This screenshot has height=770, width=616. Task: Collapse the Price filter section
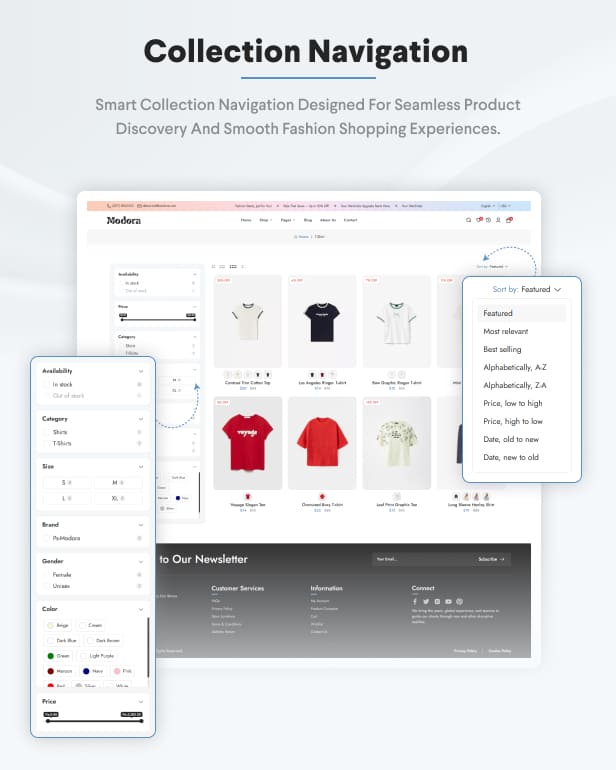(141, 702)
